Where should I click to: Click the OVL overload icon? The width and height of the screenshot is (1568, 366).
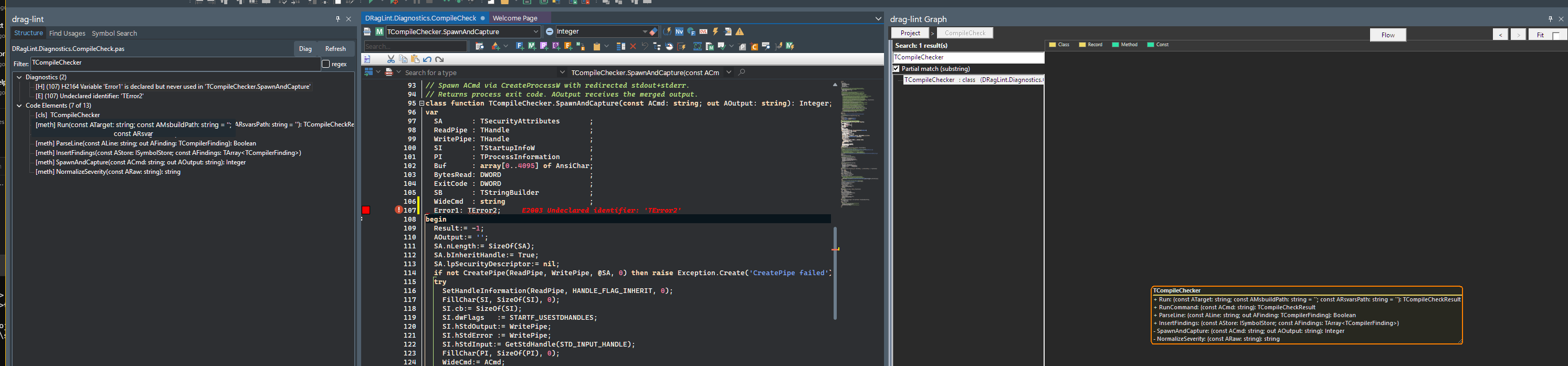pyautogui.click(x=703, y=32)
